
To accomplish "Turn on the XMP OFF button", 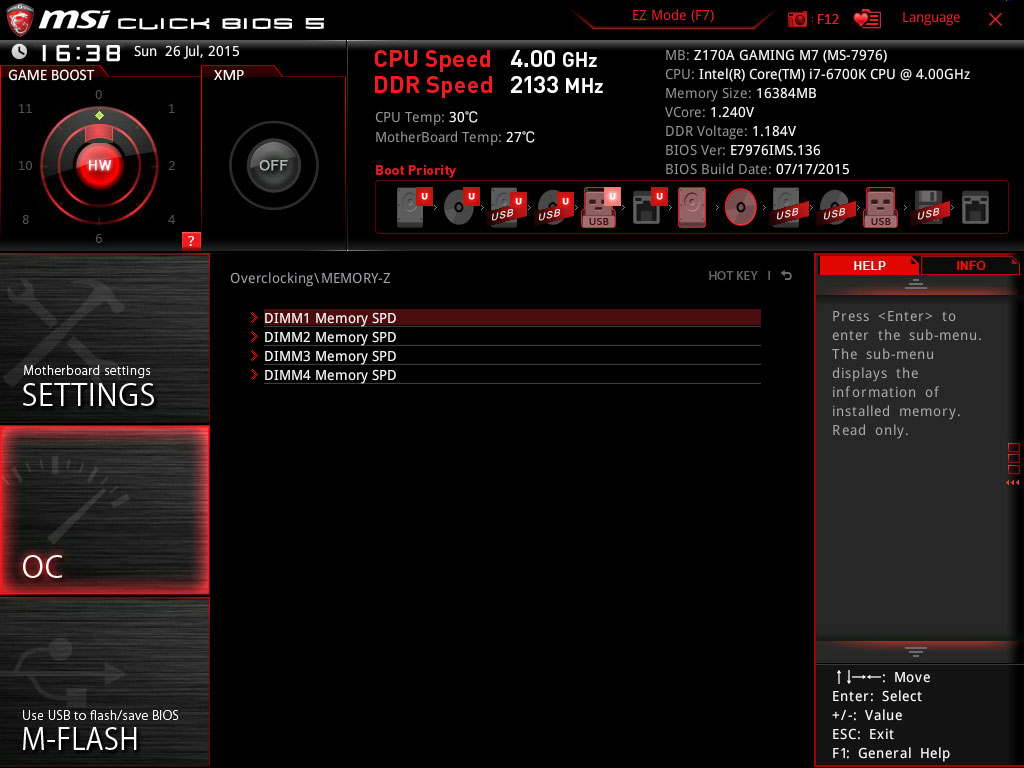I will pyautogui.click(x=274, y=165).
